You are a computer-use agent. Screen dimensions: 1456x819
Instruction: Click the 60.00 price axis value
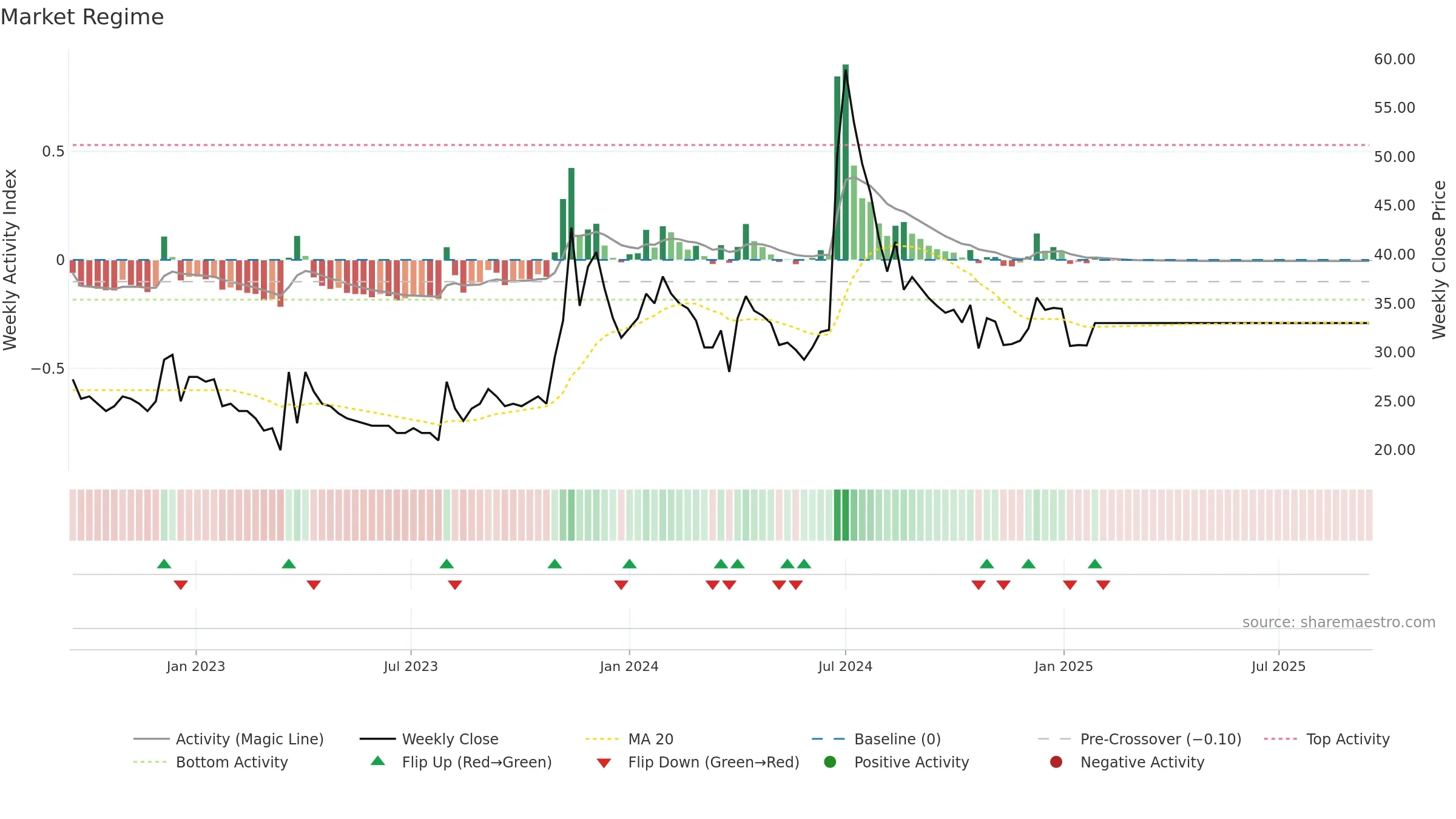tap(1395, 59)
